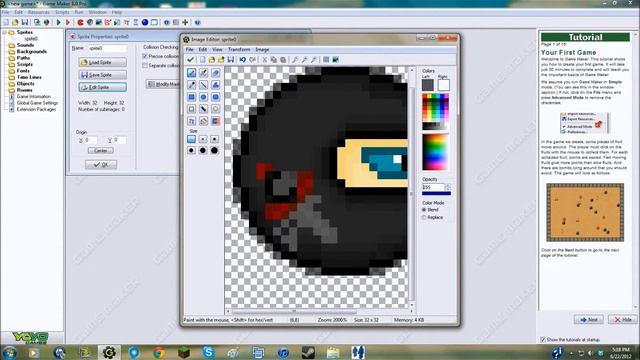Open the Image Editor Image menu
This screenshot has height=360, width=640.
coord(262,49)
